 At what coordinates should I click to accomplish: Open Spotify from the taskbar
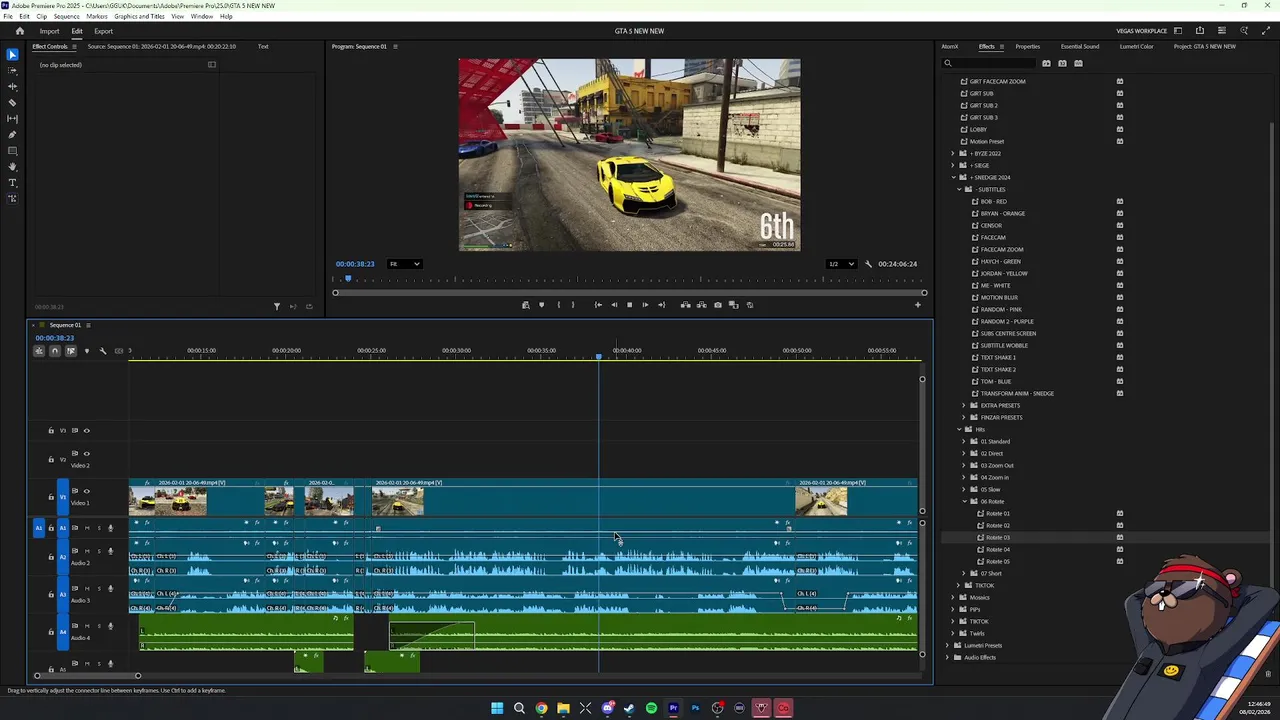click(651, 708)
